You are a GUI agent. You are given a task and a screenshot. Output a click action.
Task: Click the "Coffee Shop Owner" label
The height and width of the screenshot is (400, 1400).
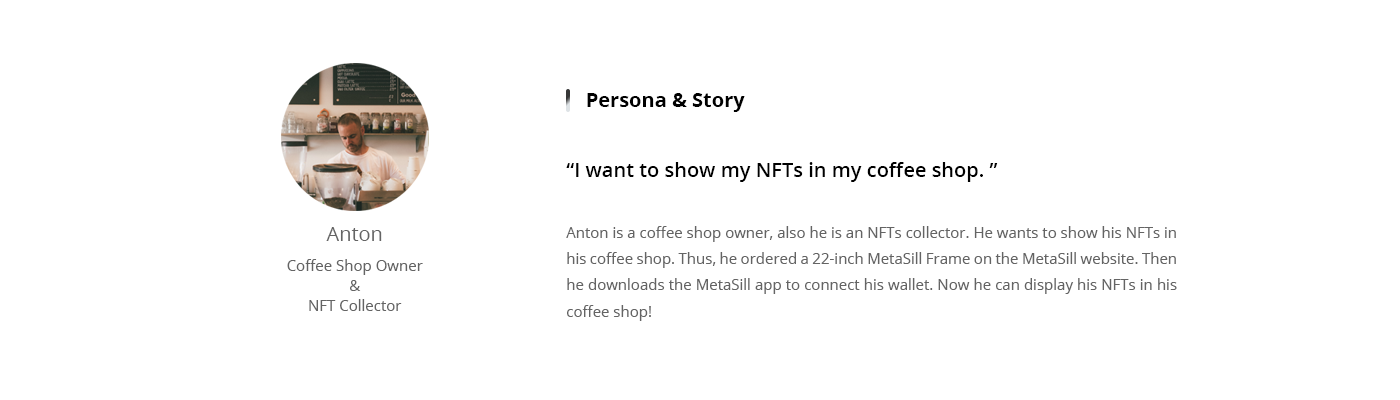coord(354,266)
